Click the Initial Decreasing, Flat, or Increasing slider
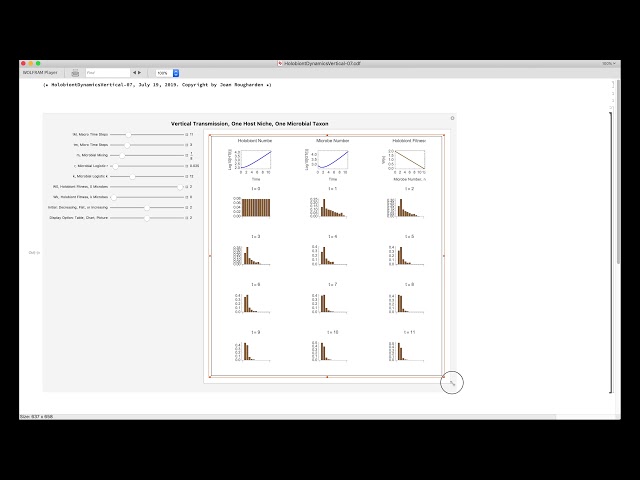640x480 pixels. point(147,208)
